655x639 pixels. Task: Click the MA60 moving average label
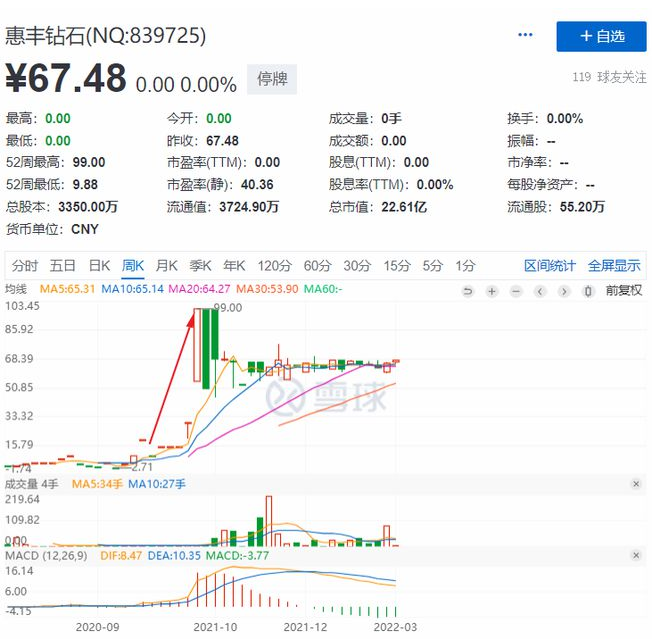[x=323, y=289]
